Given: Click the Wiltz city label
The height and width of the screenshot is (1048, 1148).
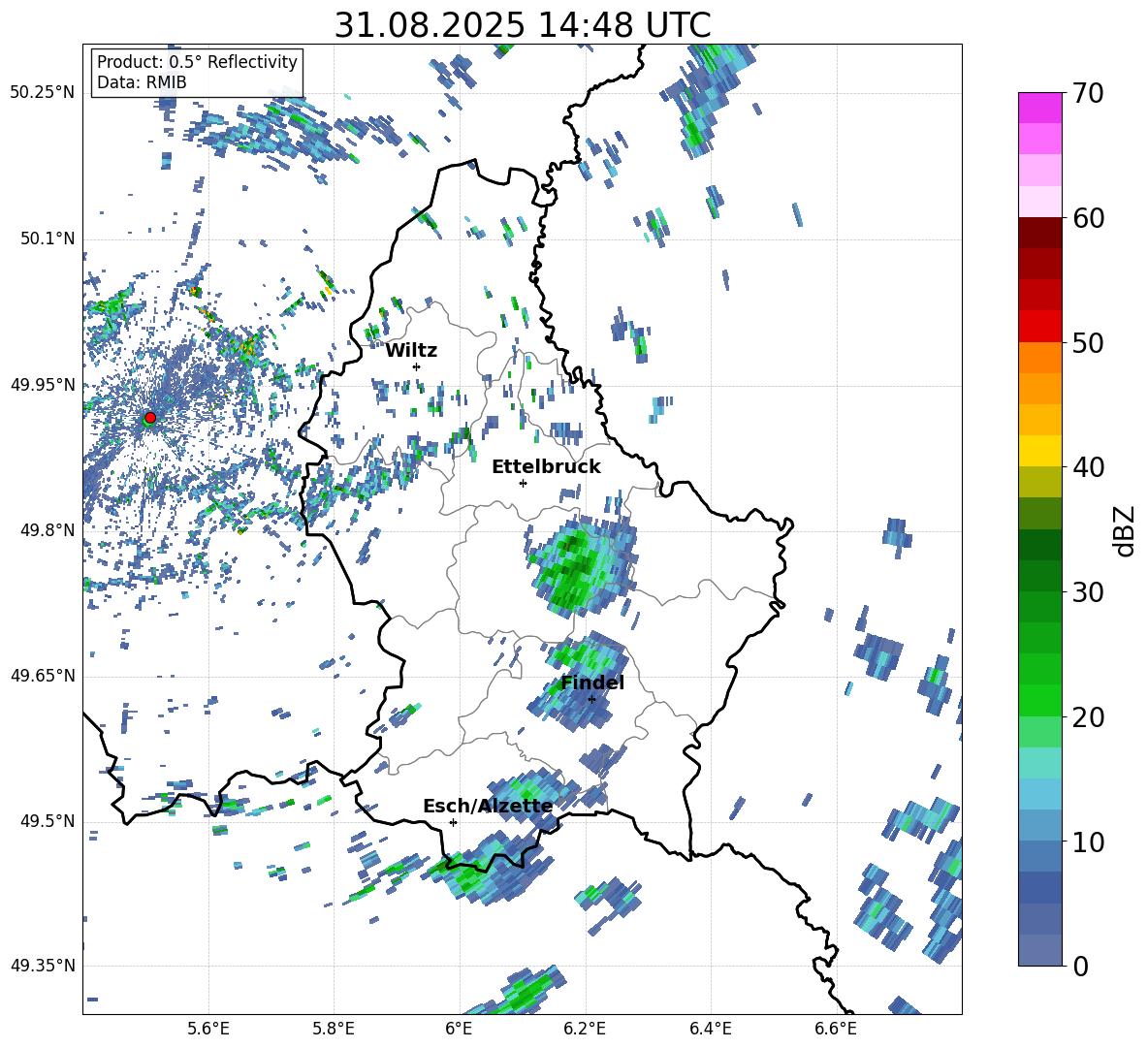Looking at the screenshot, I should click(x=411, y=351).
